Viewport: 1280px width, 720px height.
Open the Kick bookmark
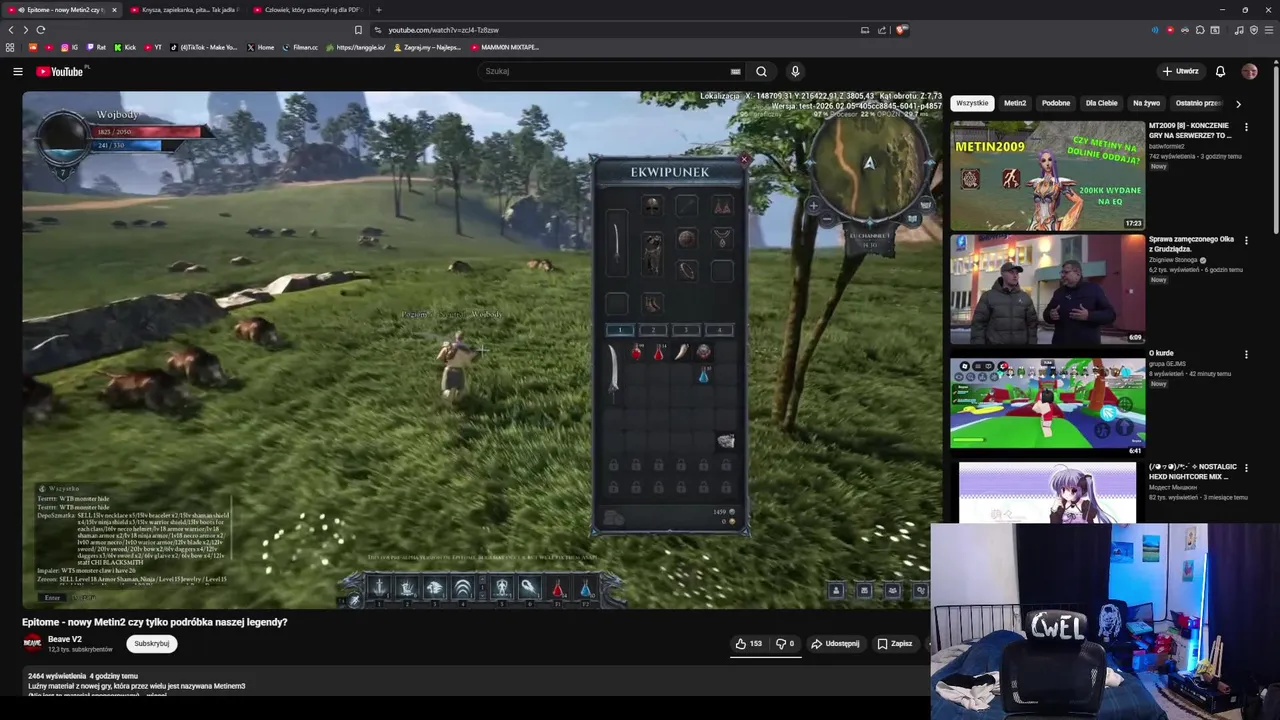tap(125, 47)
